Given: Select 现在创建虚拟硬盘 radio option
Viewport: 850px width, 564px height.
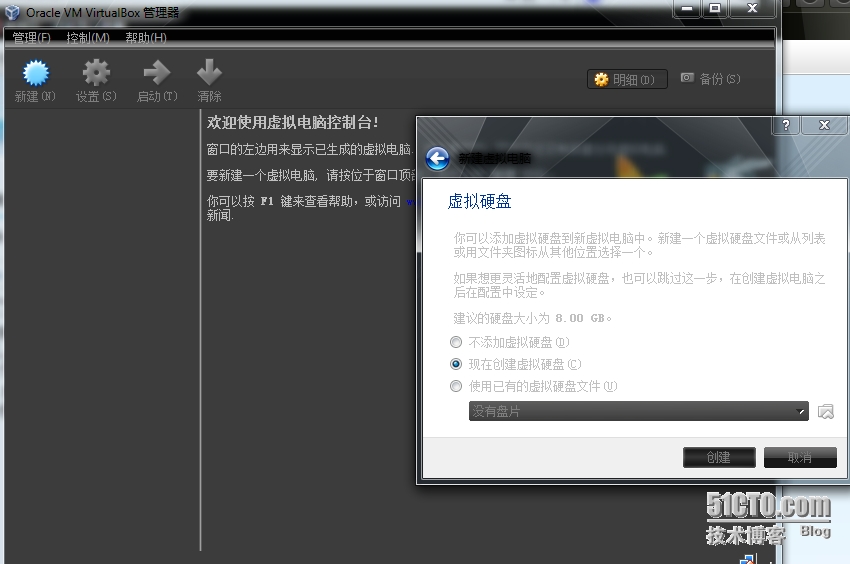Looking at the screenshot, I should pyautogui.click(x=456, y=364).
